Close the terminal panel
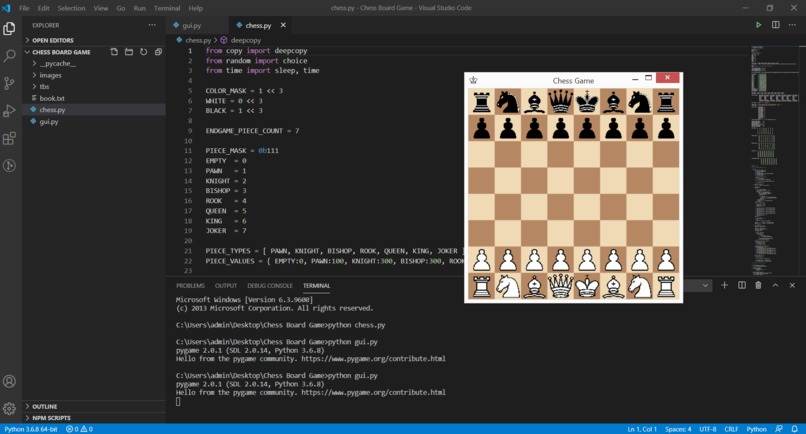 (x=792, y=285)
